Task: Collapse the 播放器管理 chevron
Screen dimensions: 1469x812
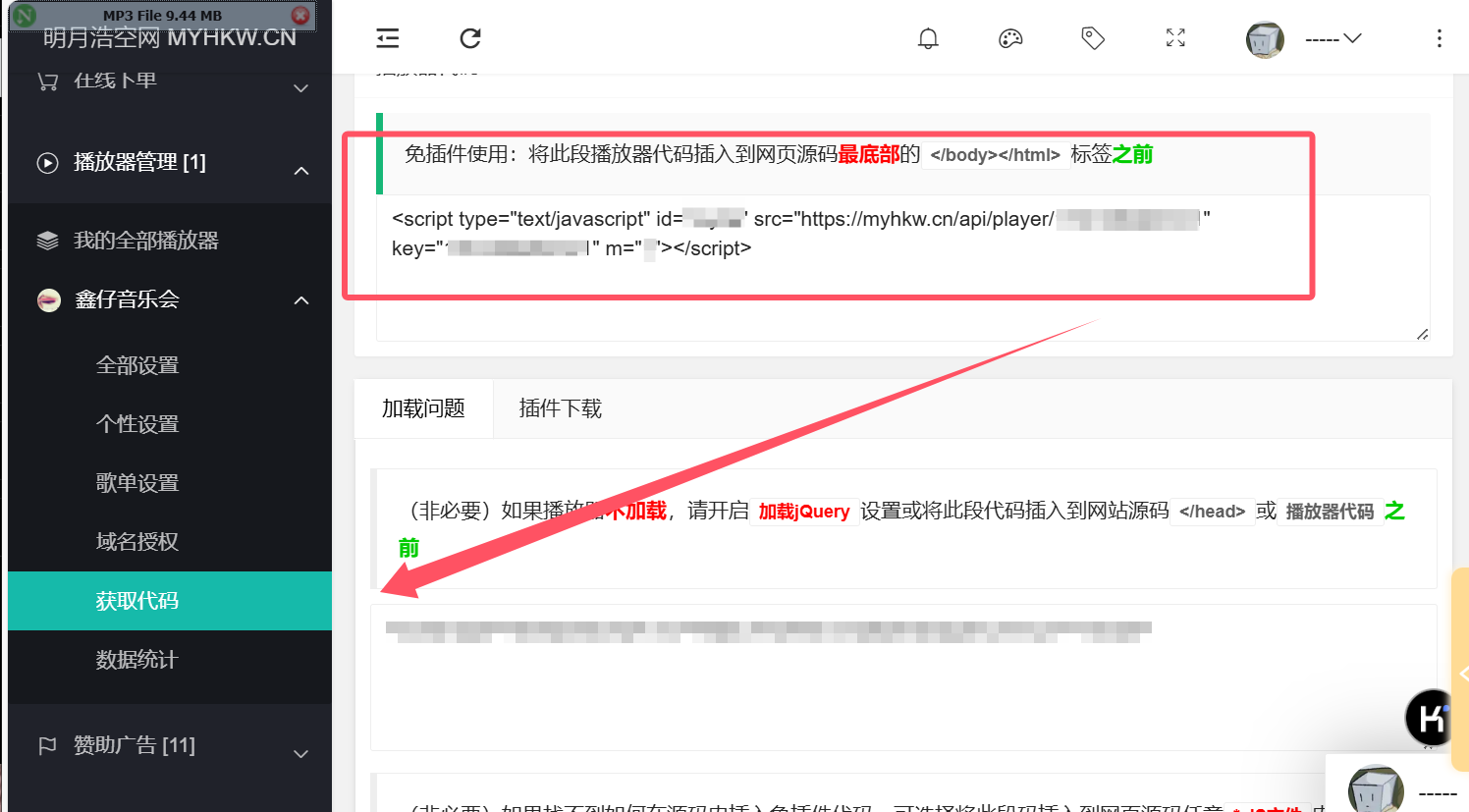Action: [x=301, y=170]
